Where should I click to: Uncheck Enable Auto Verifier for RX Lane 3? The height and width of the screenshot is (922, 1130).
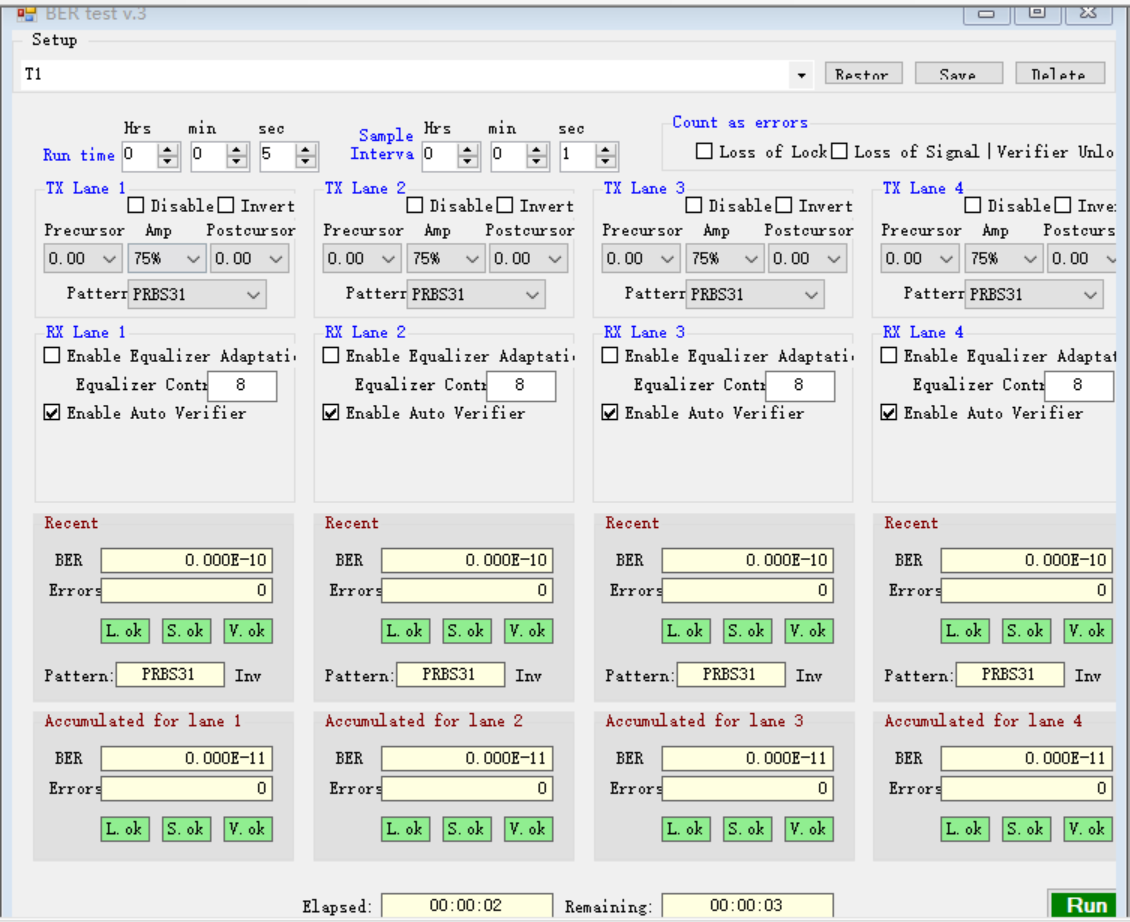[610, 413]
